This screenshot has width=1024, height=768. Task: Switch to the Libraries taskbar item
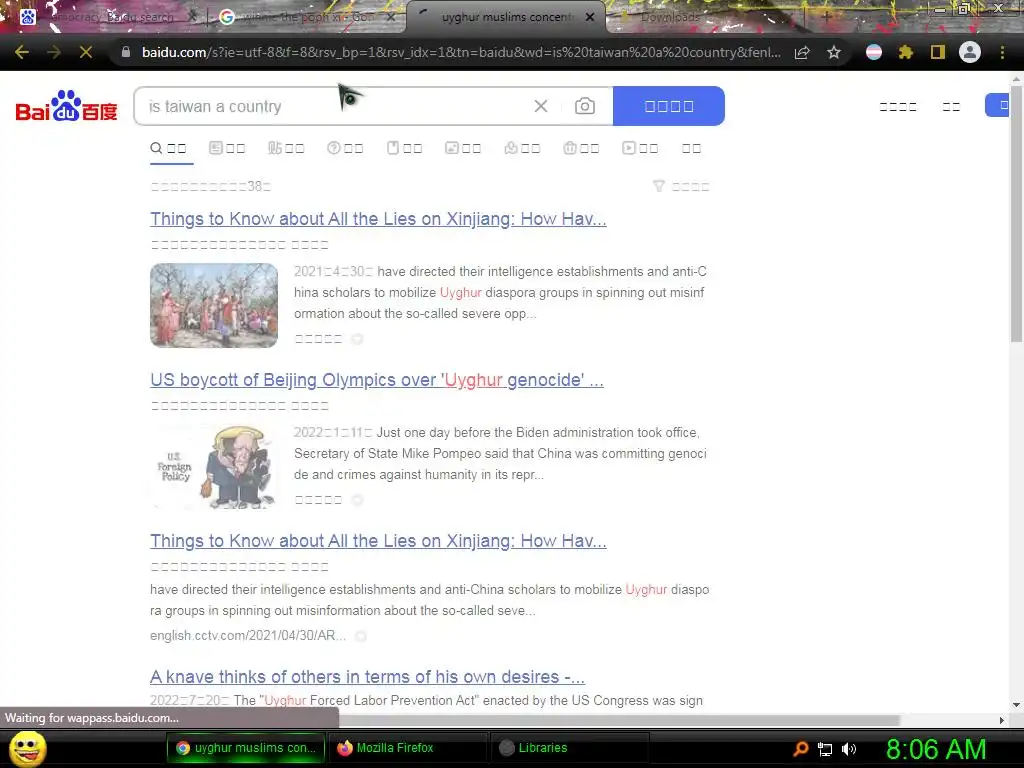pos(570,748)
